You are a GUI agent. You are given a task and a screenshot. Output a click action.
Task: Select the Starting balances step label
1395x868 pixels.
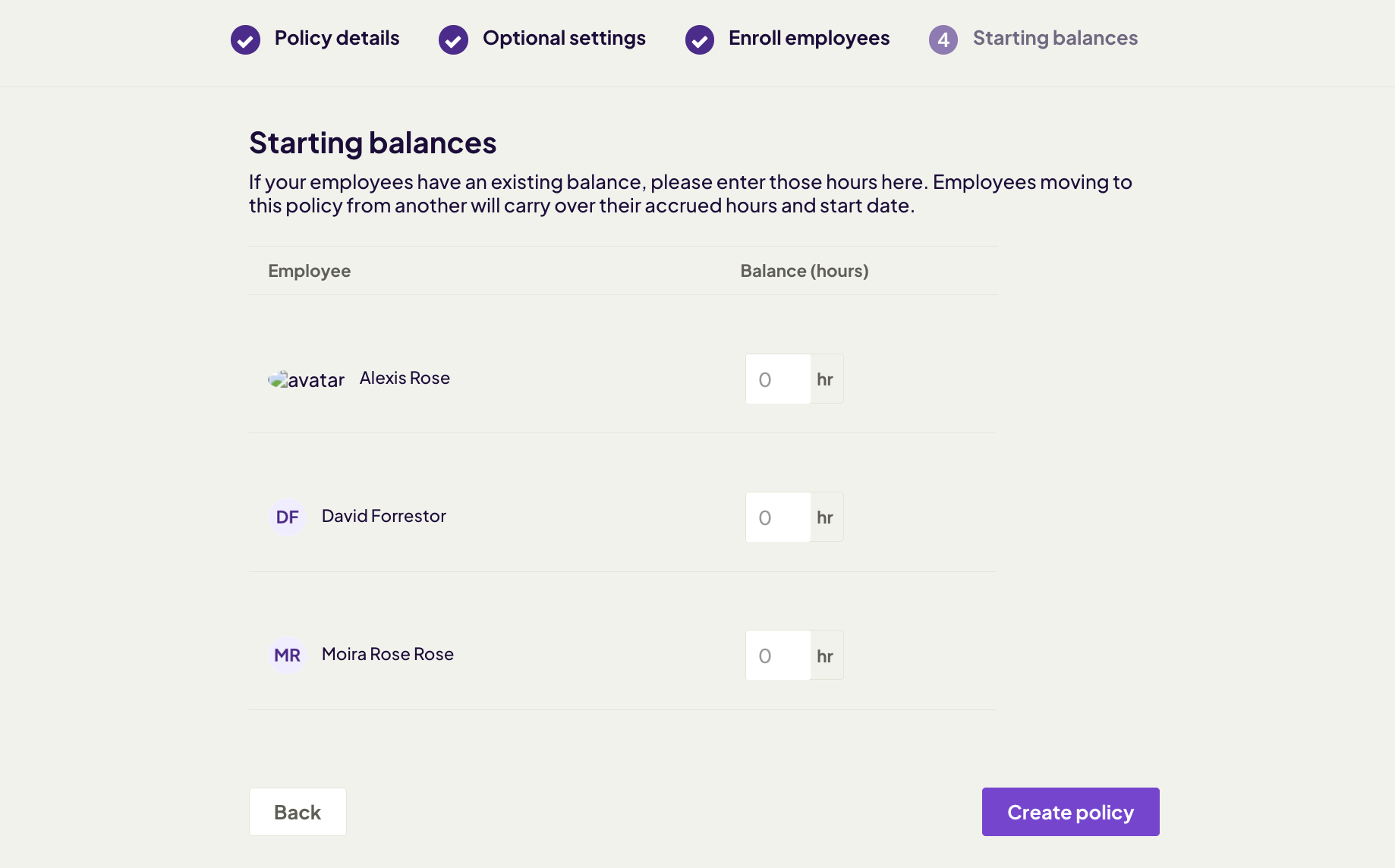pyautogui.click(x=1056, y=38)
